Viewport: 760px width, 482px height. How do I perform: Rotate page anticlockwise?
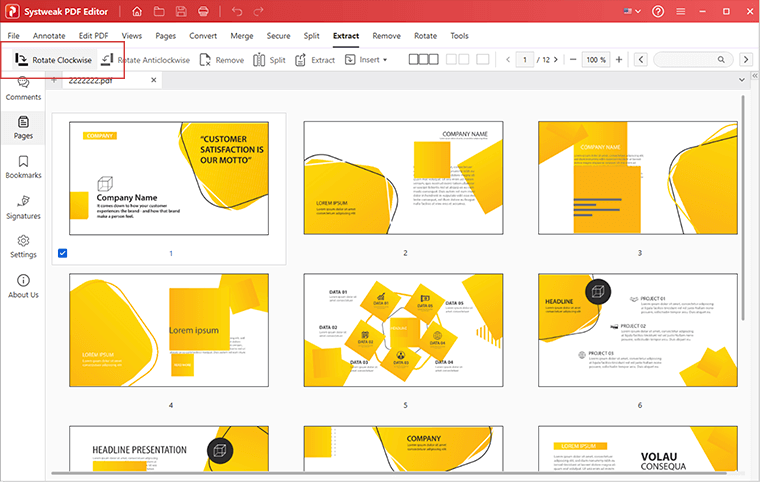(x=145, y=60)
